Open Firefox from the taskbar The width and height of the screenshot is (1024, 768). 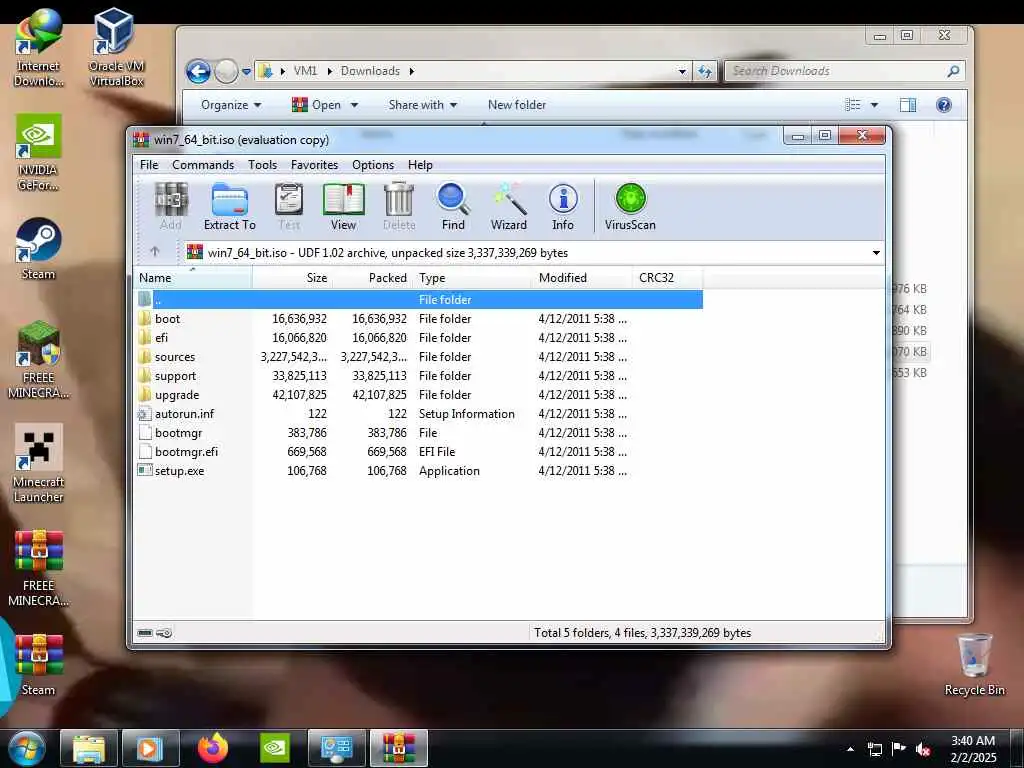coord(213,748)
